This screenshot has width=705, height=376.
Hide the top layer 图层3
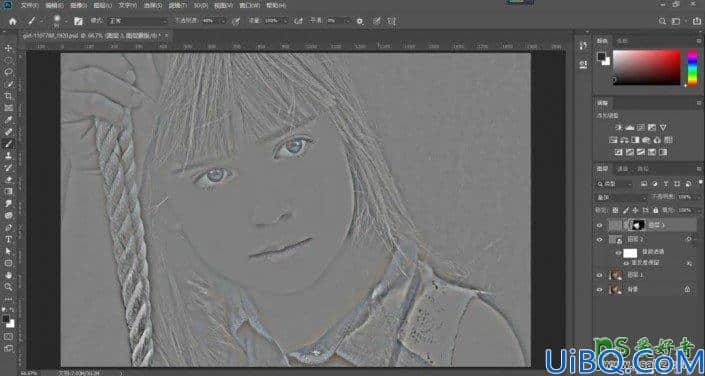599,226
